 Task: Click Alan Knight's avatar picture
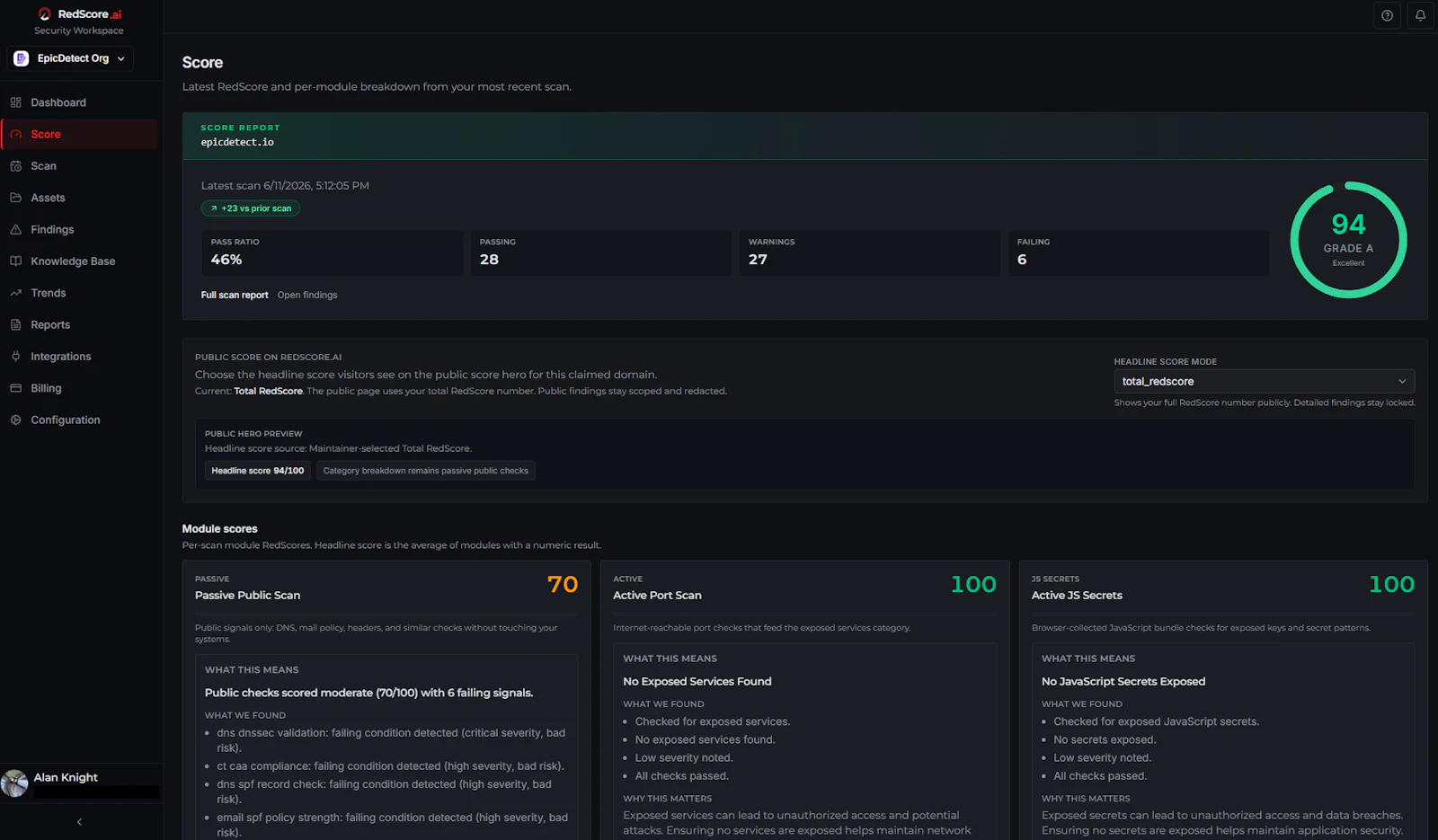tap(14, 783)
